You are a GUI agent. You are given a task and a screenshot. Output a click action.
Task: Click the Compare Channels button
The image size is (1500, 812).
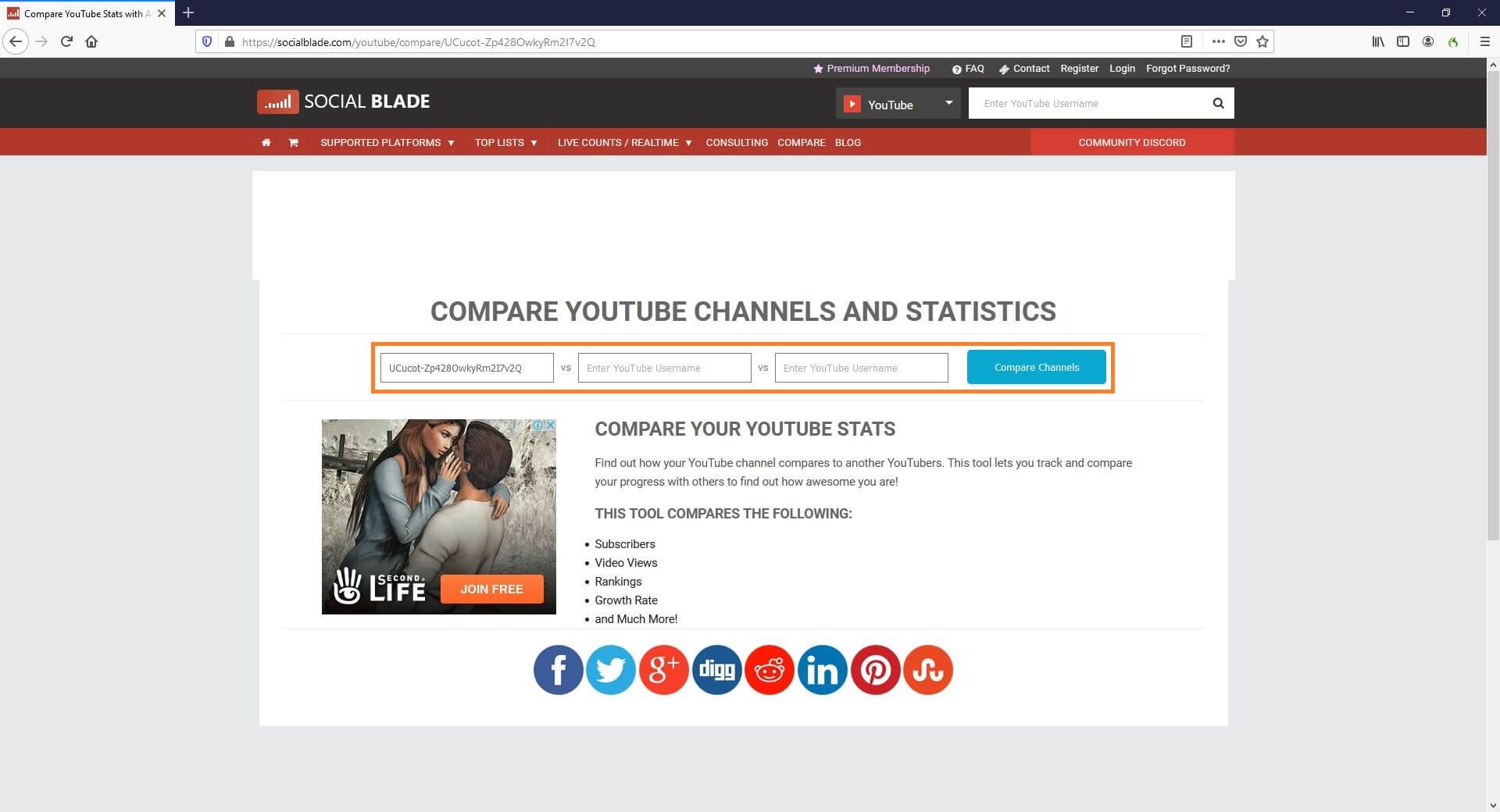pos(1037,367)
